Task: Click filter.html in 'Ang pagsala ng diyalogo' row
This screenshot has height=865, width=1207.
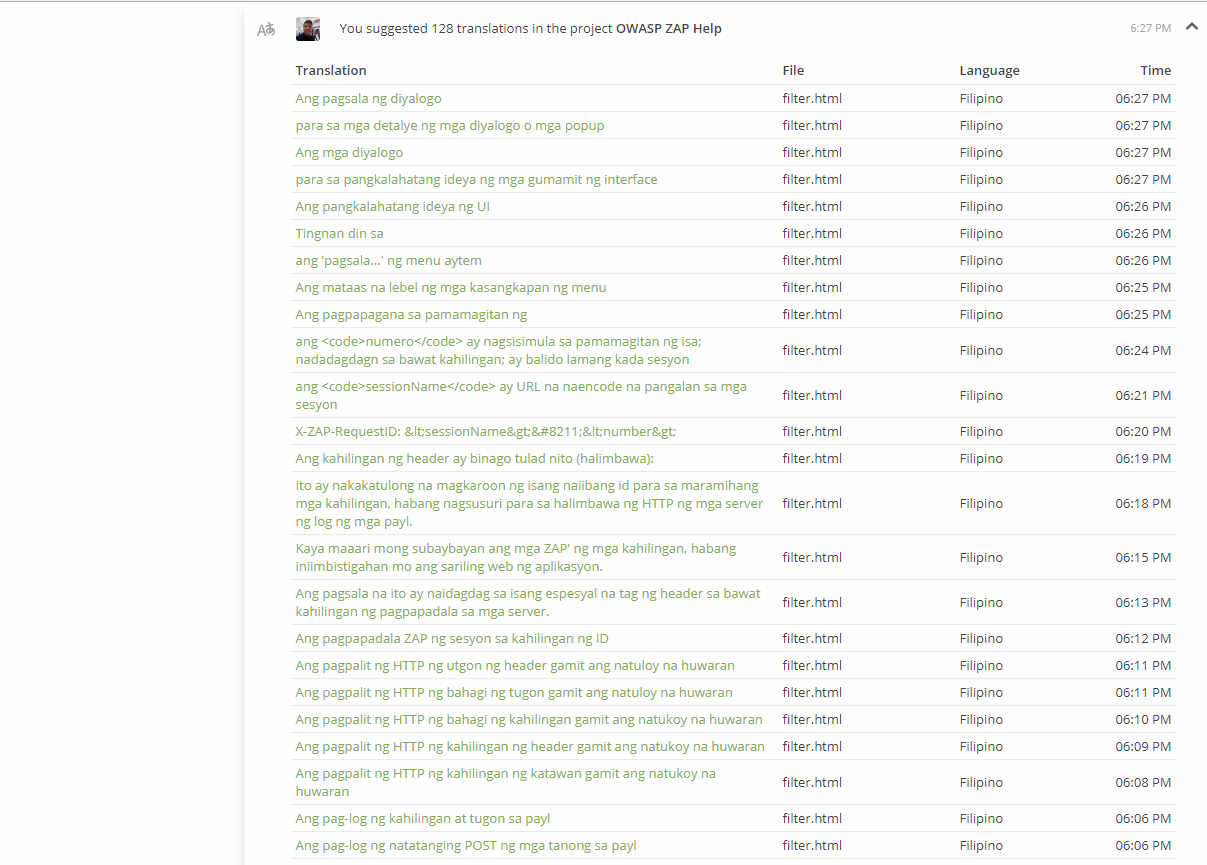Action: tap(812, 98)
